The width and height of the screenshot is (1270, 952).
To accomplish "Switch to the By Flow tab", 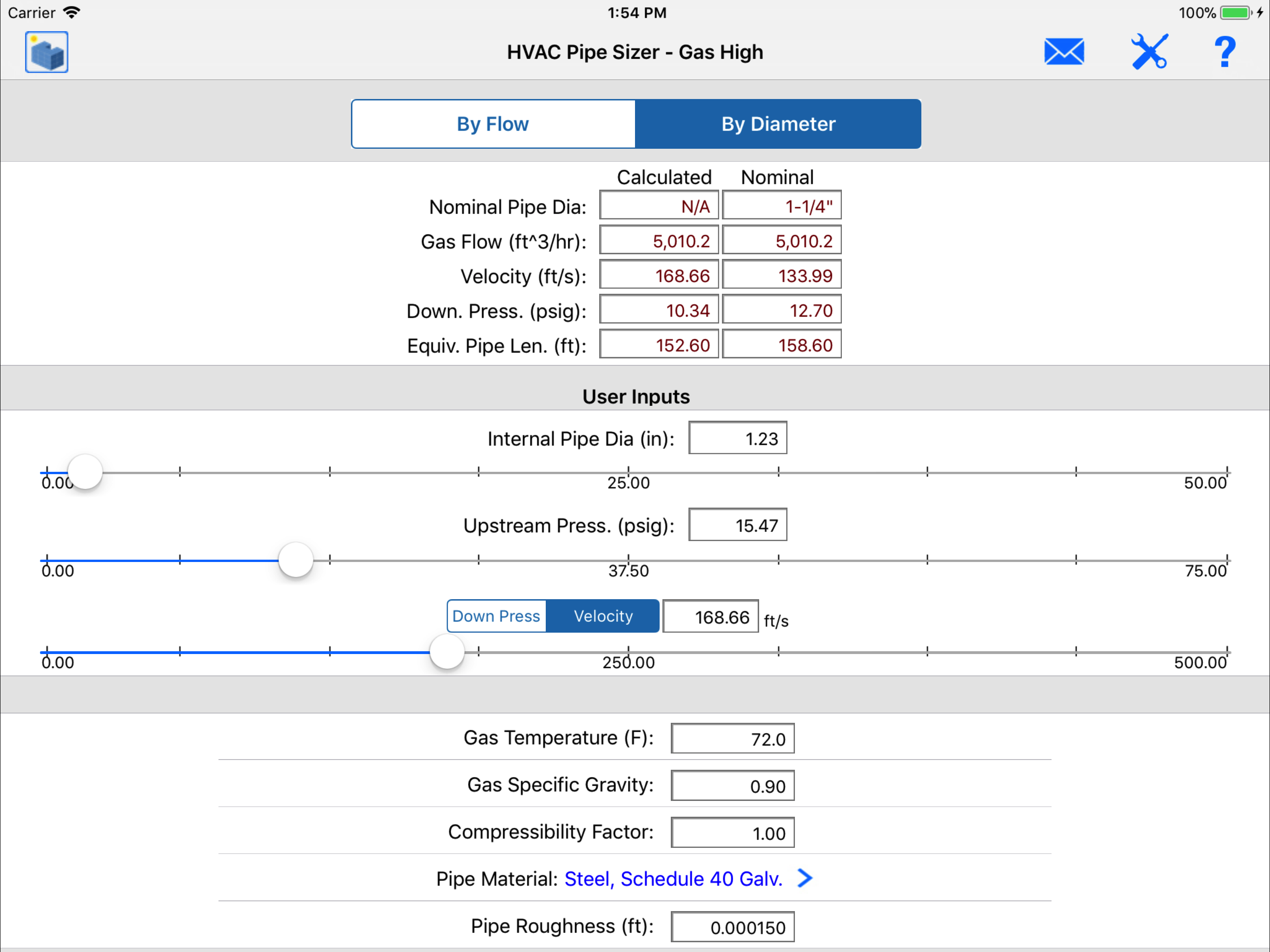I will coord(493,124).
